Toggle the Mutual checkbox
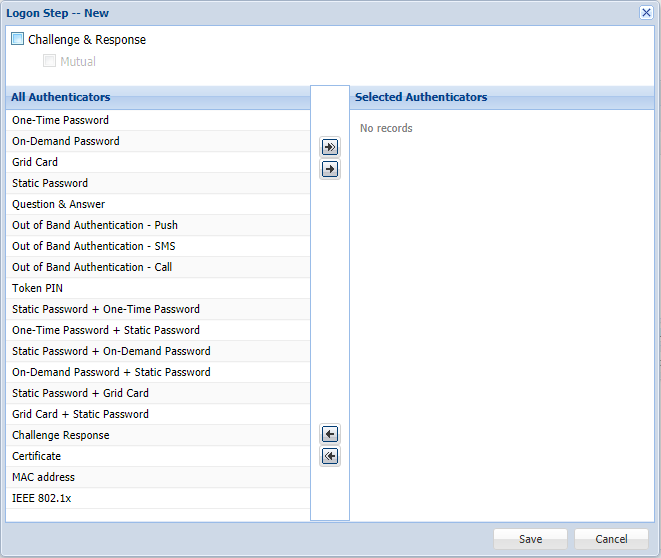This screenshot has width=661, height=558. click(x=50, y=61)
